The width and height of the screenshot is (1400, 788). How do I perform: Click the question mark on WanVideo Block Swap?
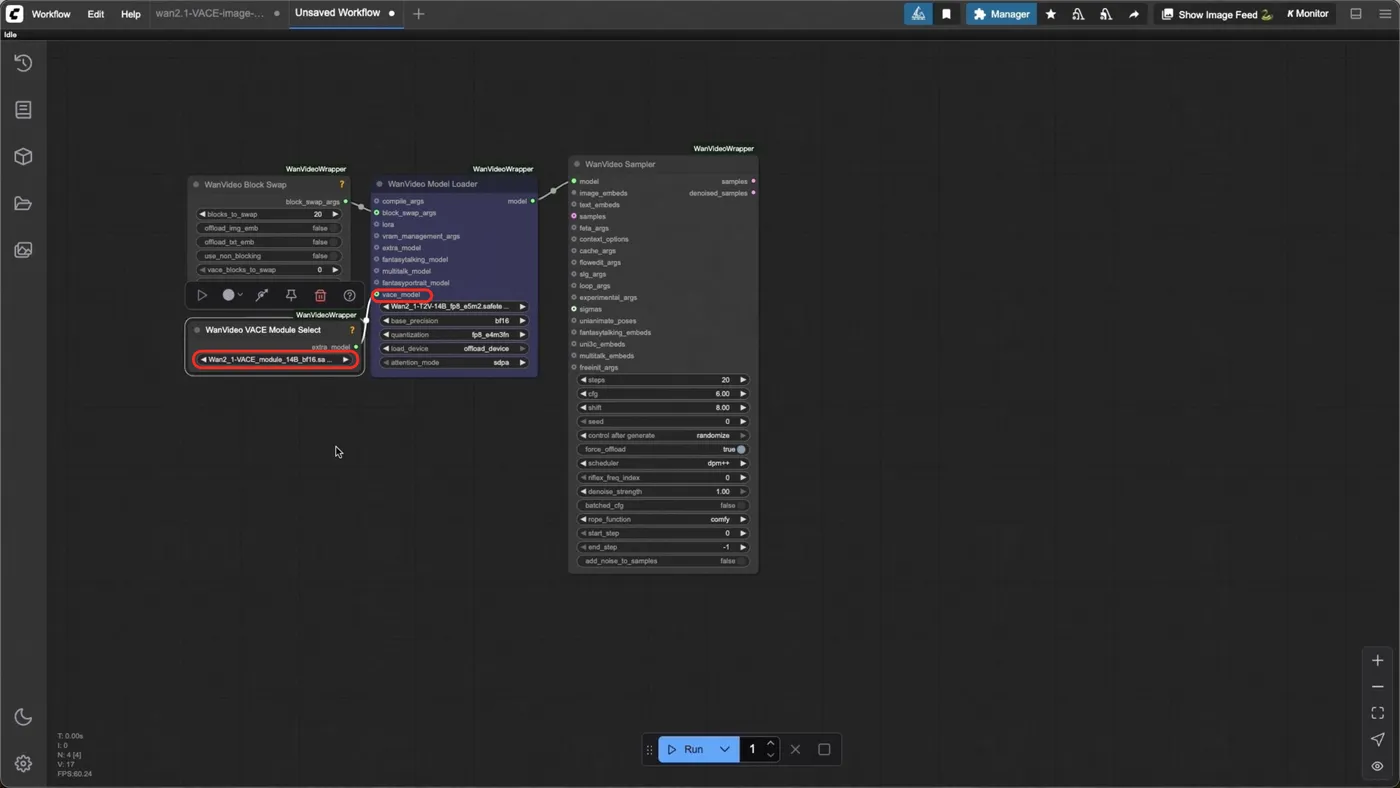point(342,184)
